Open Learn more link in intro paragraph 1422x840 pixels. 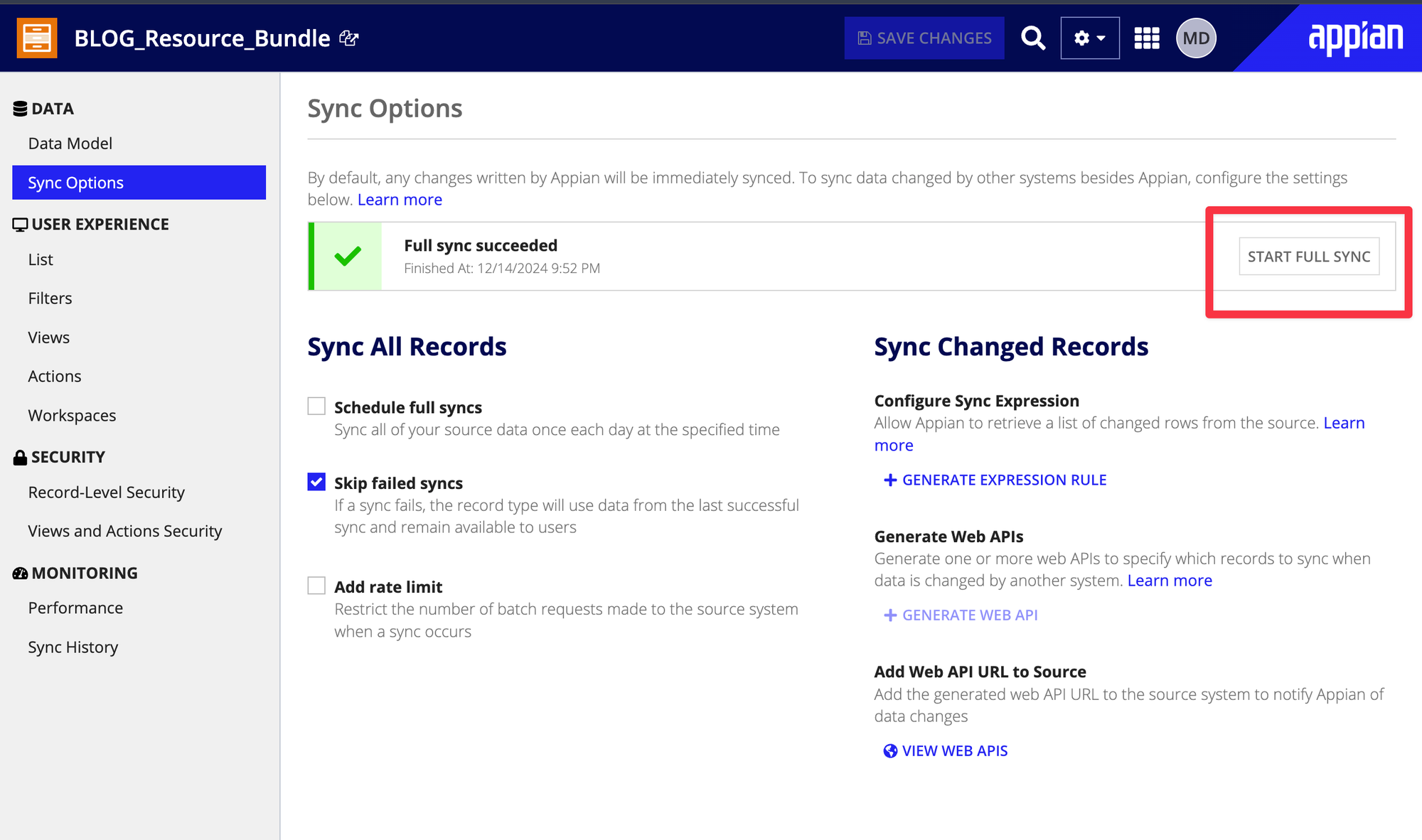click(400, 200)
